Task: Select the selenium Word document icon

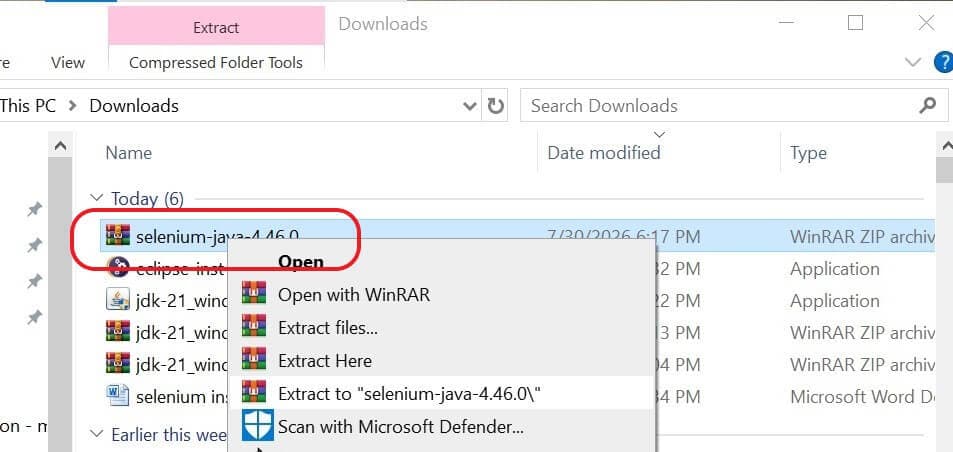Action: click(118, 396)
